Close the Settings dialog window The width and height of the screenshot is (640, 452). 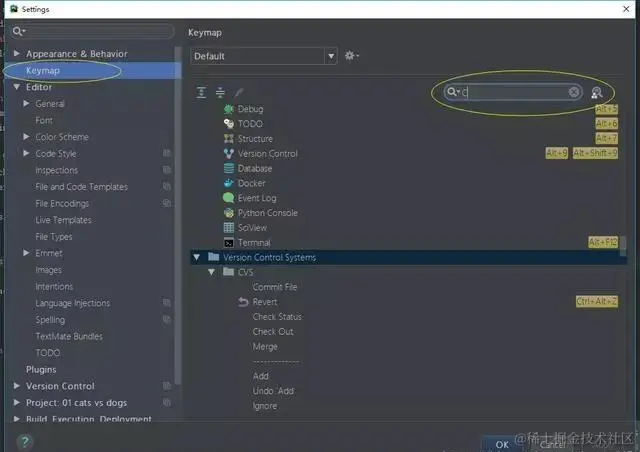click(x=626, y=9)
